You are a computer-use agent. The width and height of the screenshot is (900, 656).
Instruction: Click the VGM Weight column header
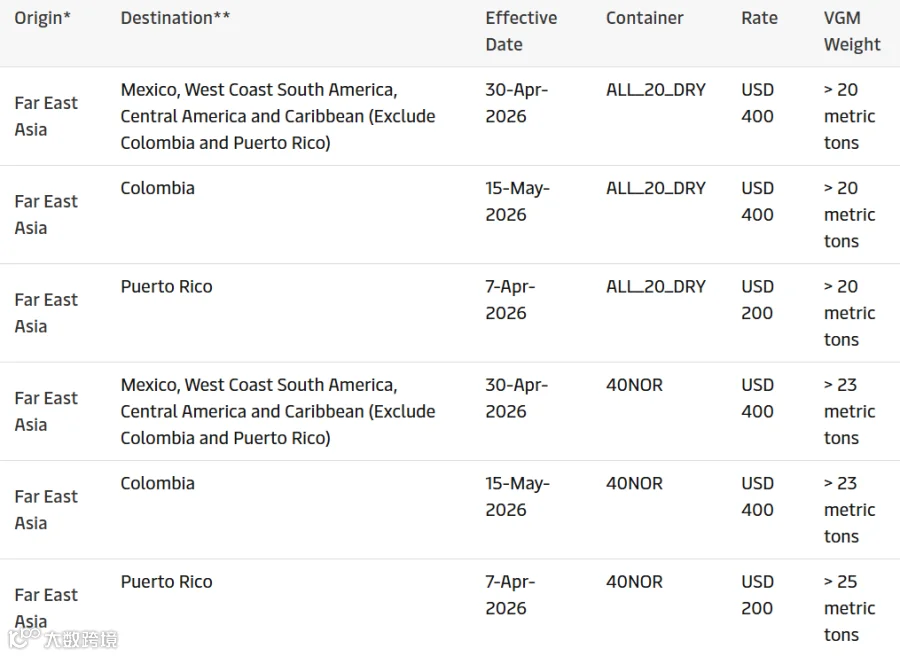click(852, 31)
